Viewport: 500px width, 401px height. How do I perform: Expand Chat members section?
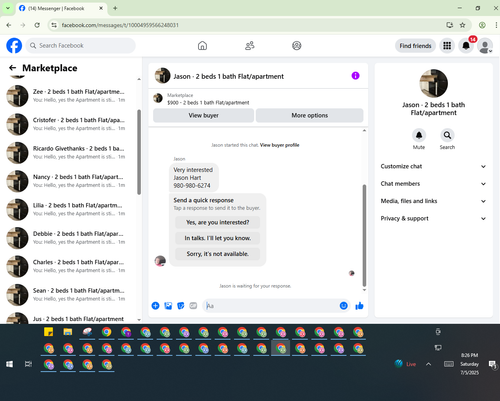[x=433, y=184]
